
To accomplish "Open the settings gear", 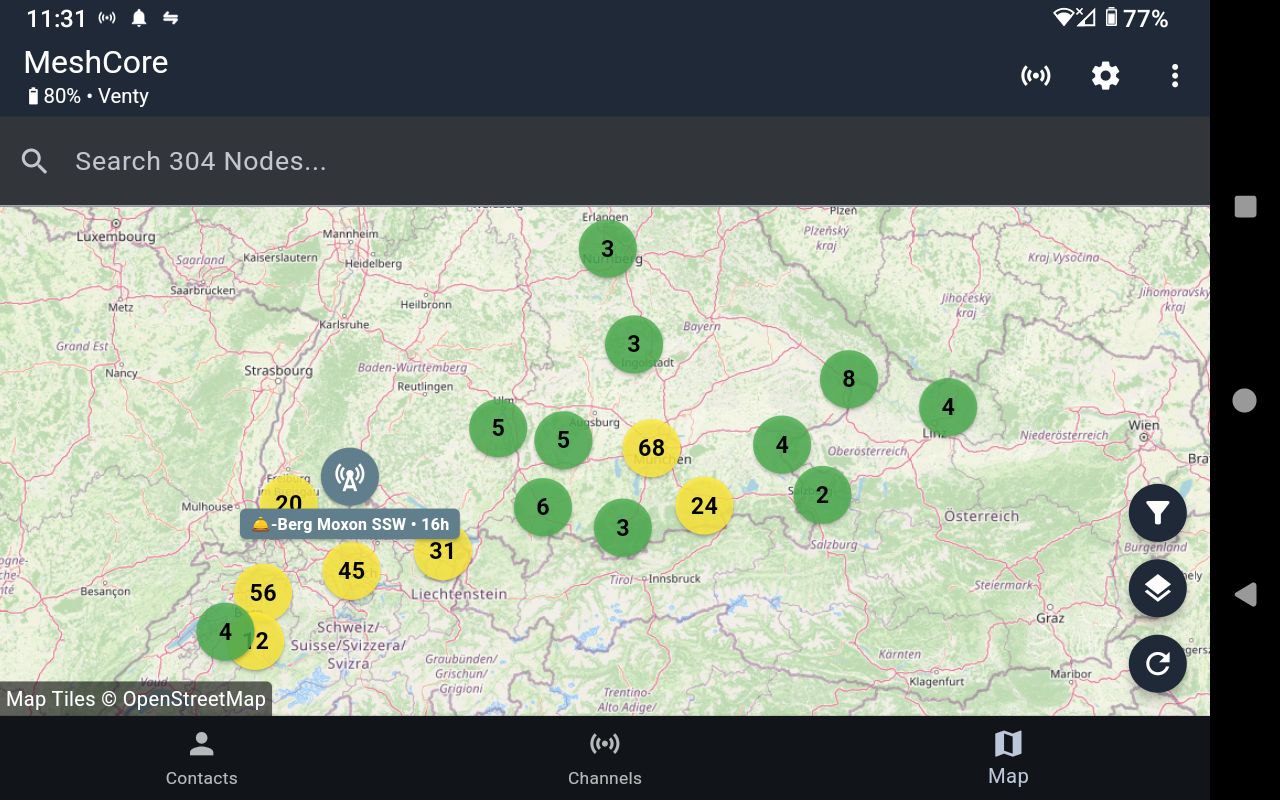I will [x=1105, y=76].
